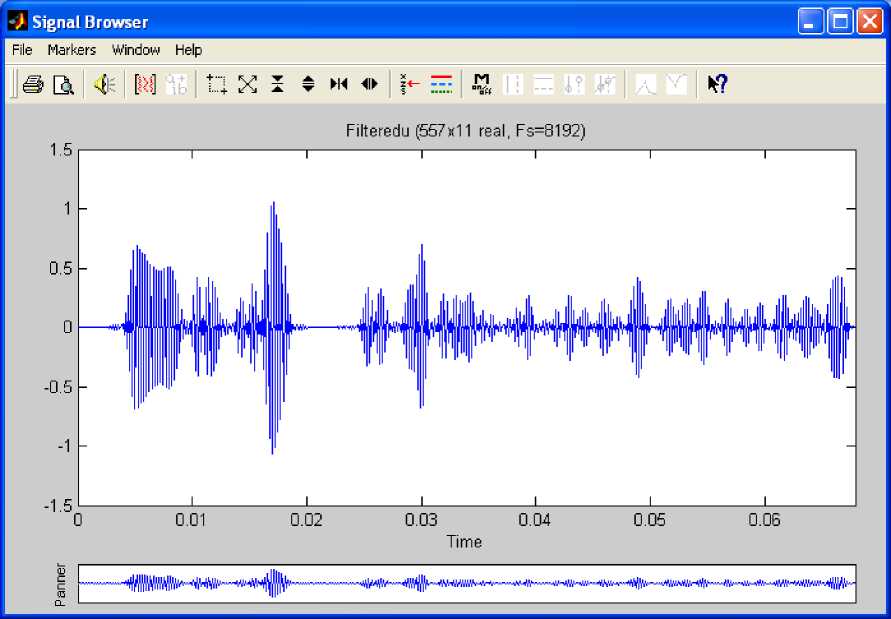Screen dimensions: 891x619
Task: Open Line Properties colored-lines icon
Action: (441, 85)
